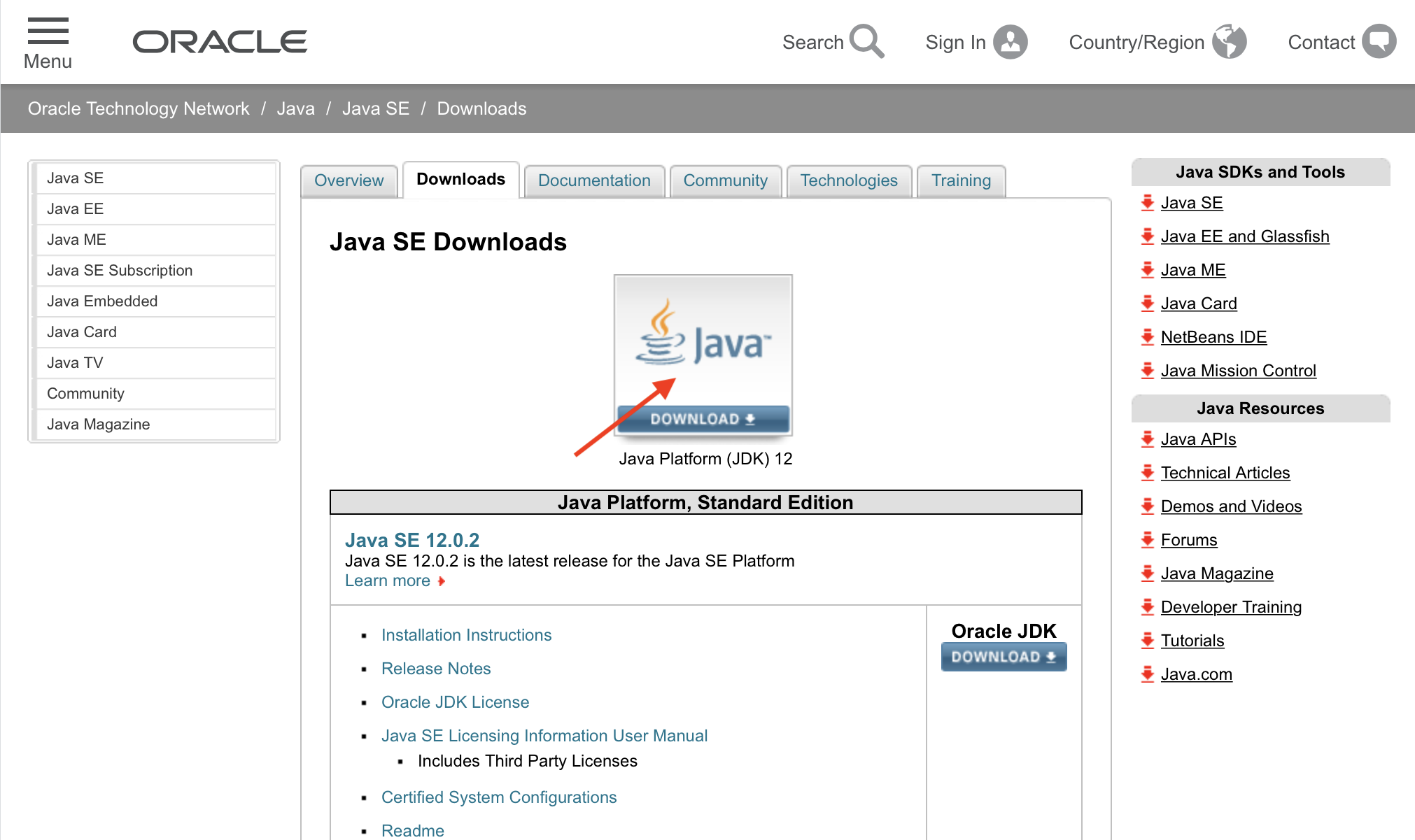Click the Sign In user icon
The image size is (1415, 840).
coord(1011,42)
